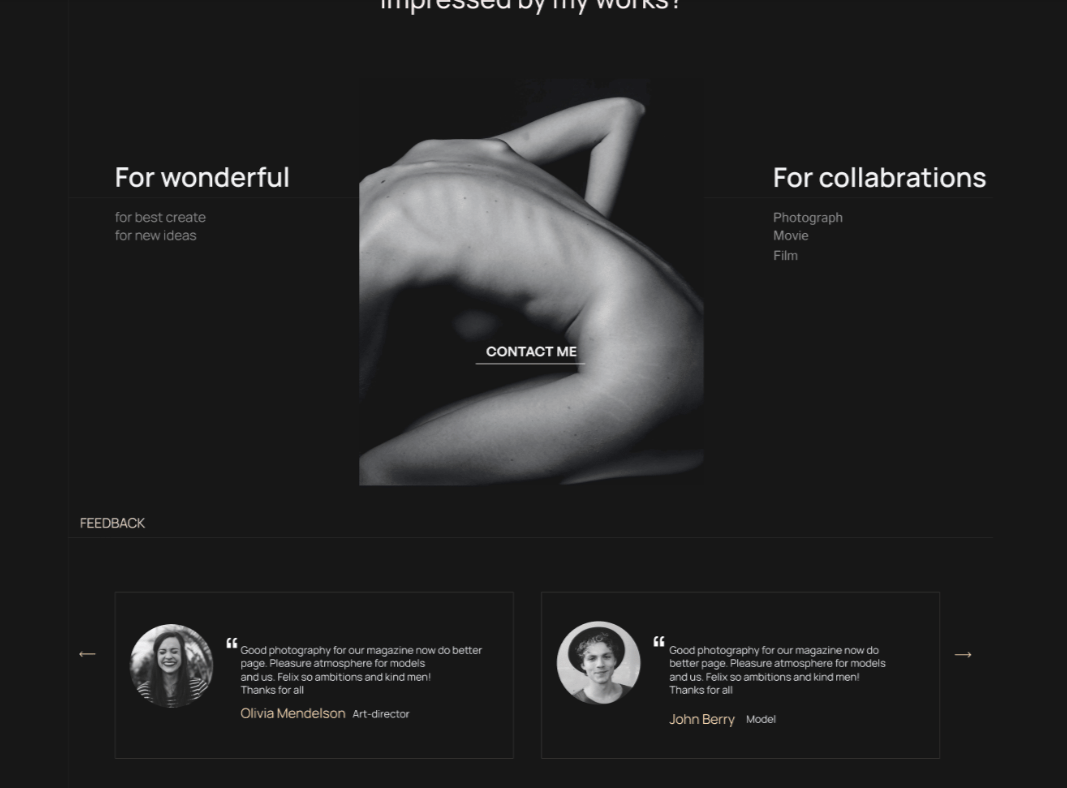The width and height of the screenshot is (1067, 788).
Task: Click the 'for best create' text line
Action: (x=160, y=218)
